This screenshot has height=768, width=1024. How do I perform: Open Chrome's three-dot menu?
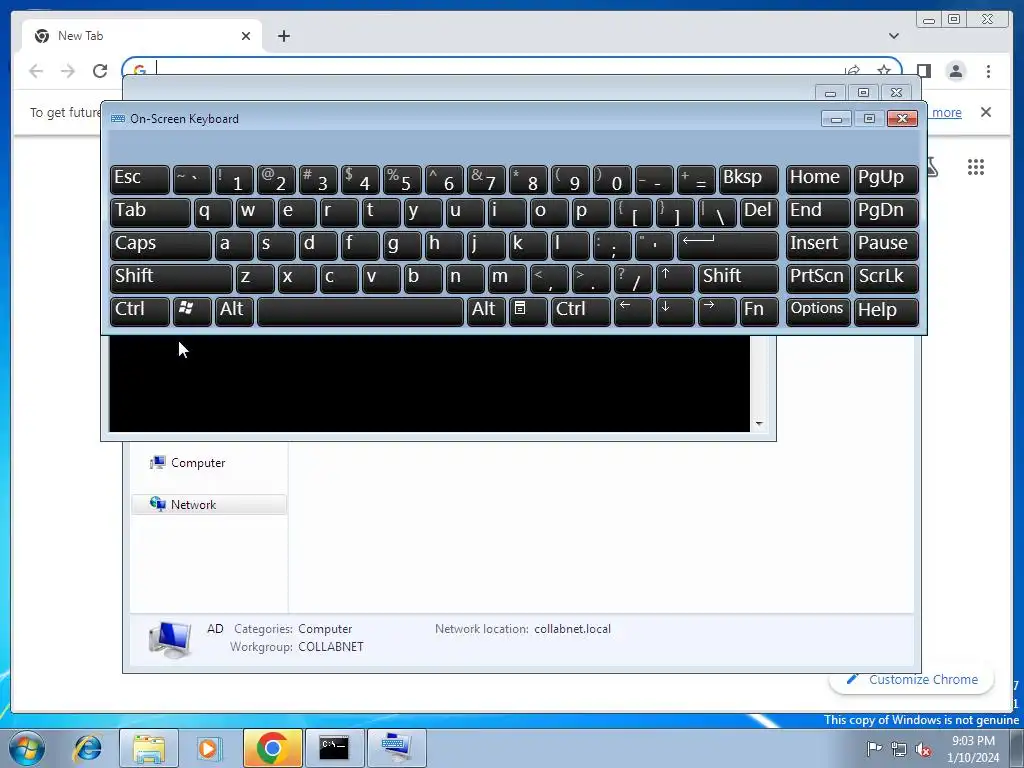click(x=988, y=71)
